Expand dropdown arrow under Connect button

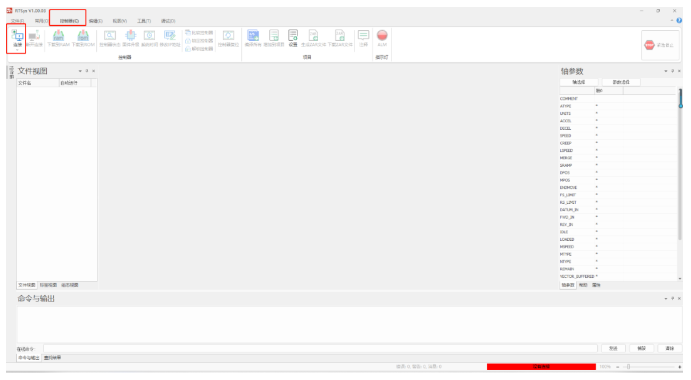tap(17, 49)
